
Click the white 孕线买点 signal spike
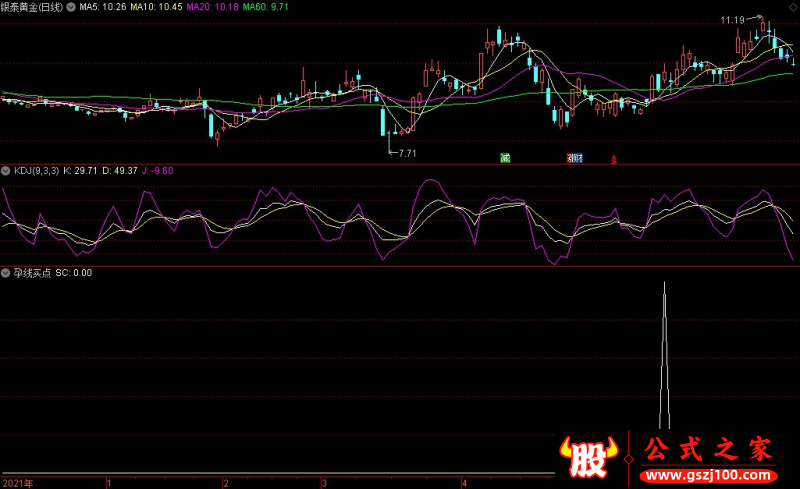pos(664,355)
